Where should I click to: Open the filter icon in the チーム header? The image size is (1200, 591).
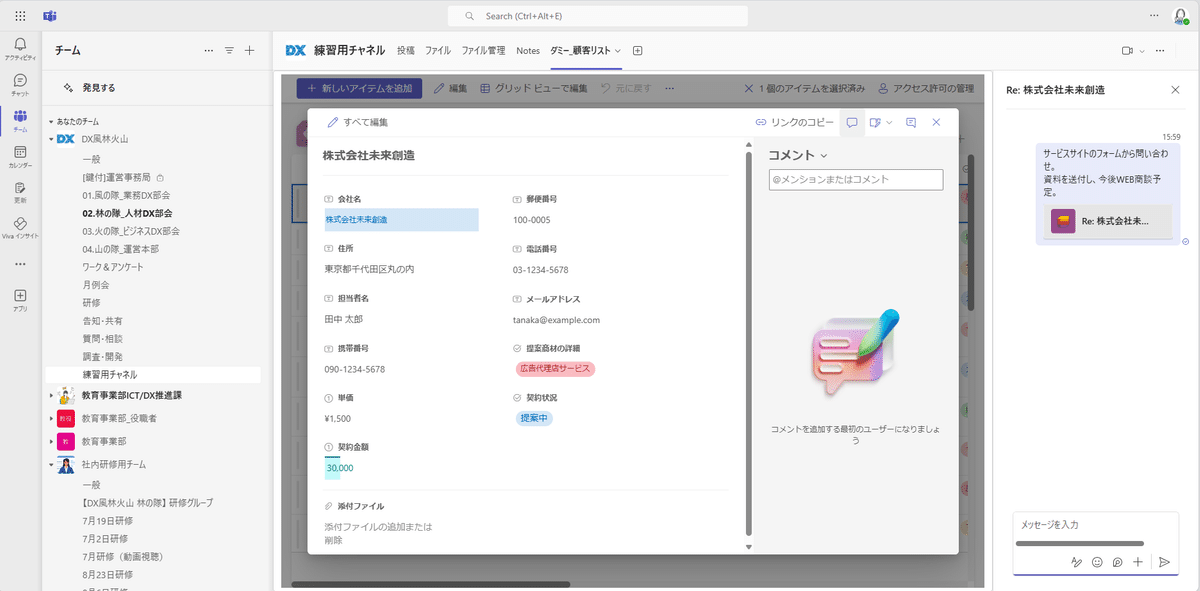pos(229,50)
